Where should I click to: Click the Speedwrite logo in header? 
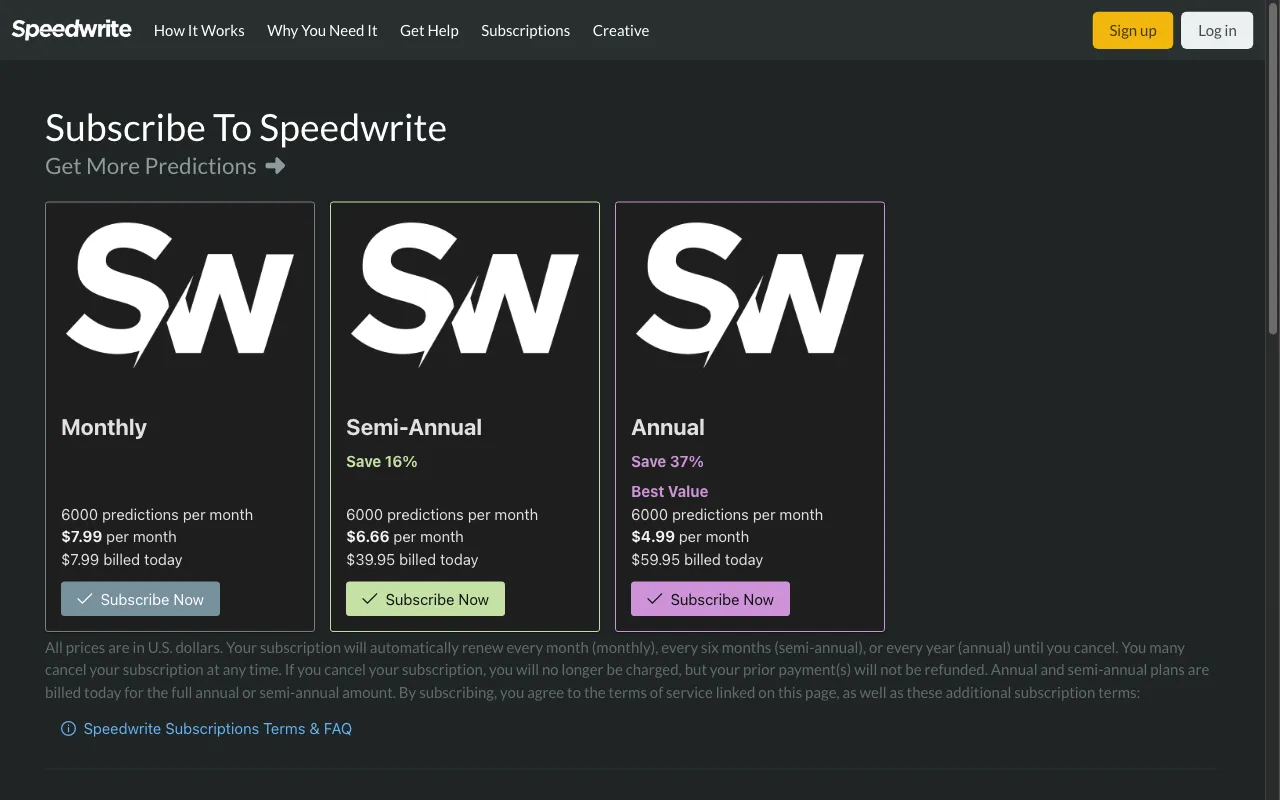coord(72,30)
